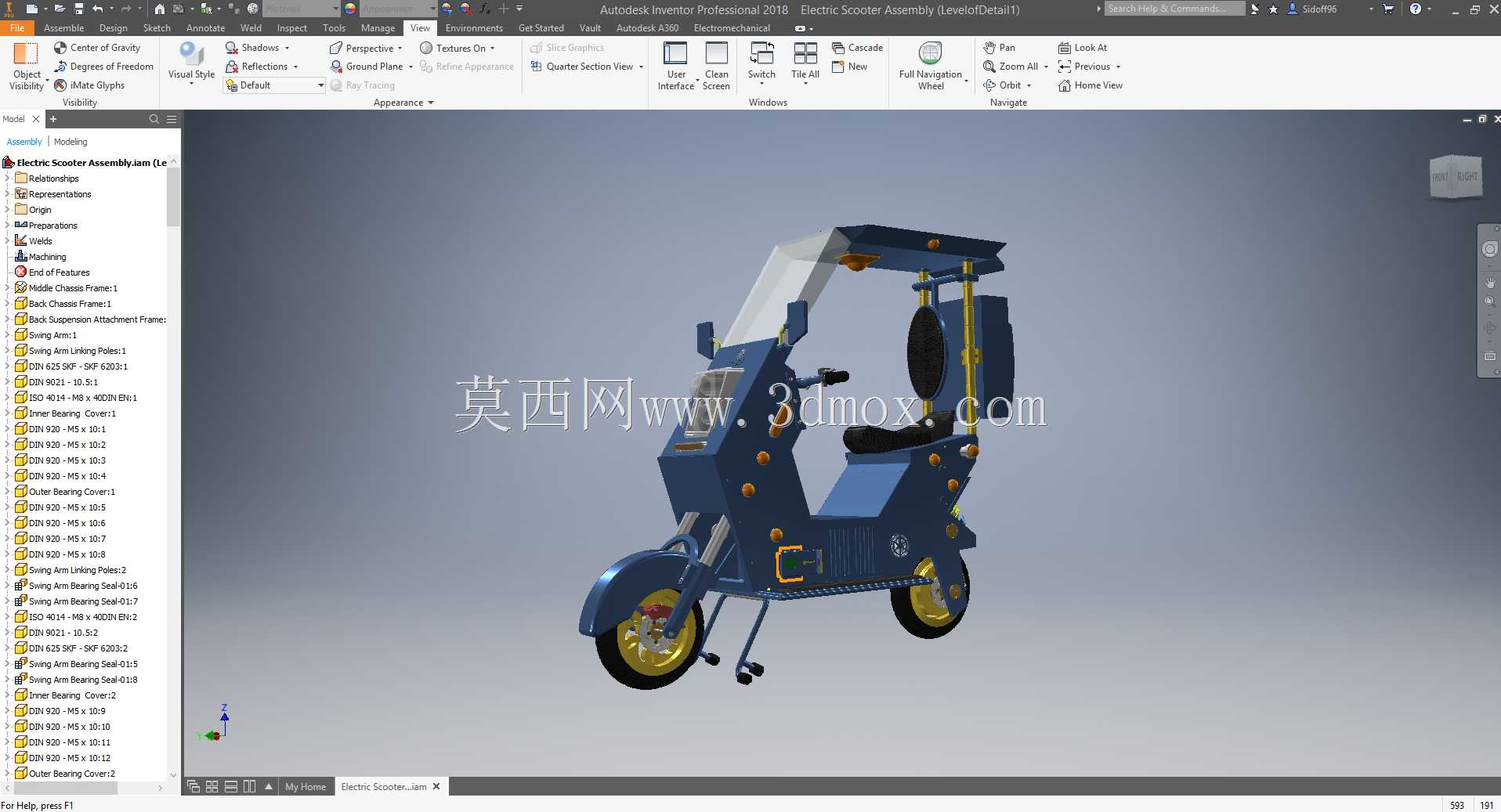Click navigation bar steering wheel icon
The image size is (1501, 812).
[x=1489, y=249]
